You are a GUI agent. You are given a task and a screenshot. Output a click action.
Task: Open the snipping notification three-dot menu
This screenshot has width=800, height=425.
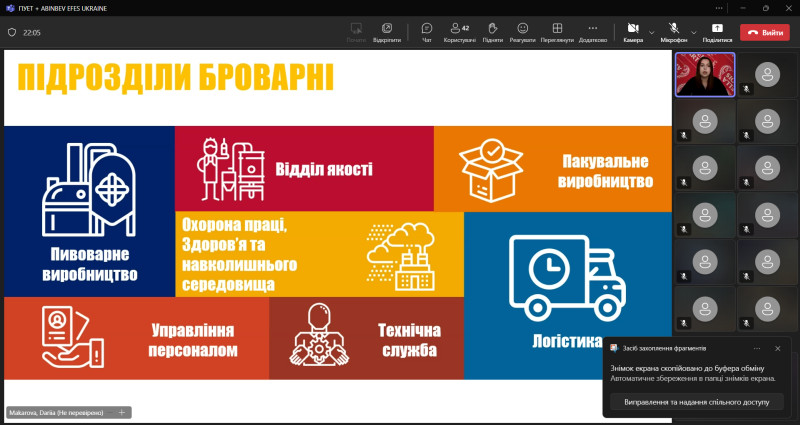point(755,348)
